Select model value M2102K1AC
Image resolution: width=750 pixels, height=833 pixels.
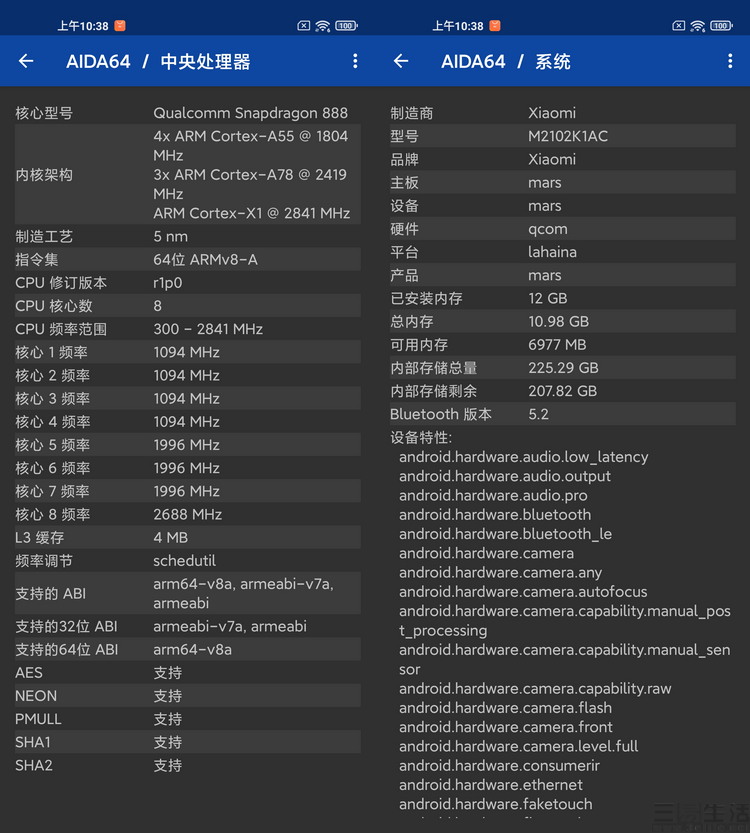click(x=568, y=136)
